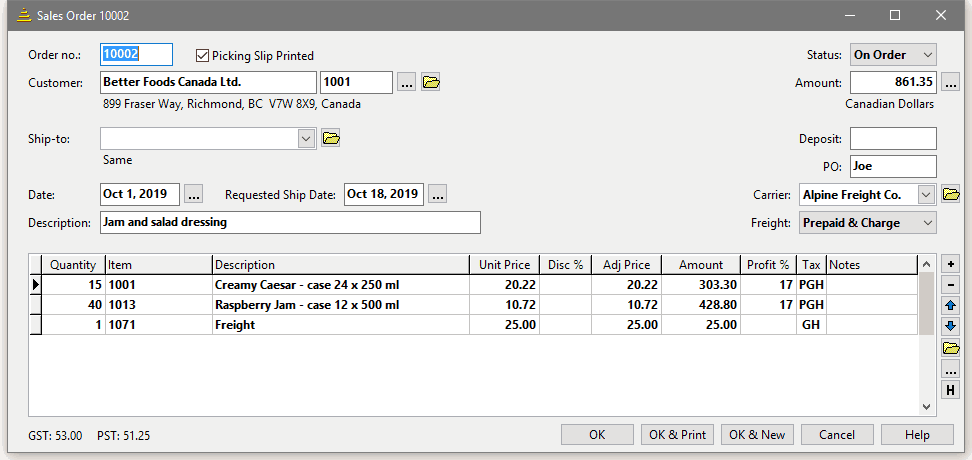
Task: Open the date picker beside Oct 1, 2019
Action: (x=194, y=195)
